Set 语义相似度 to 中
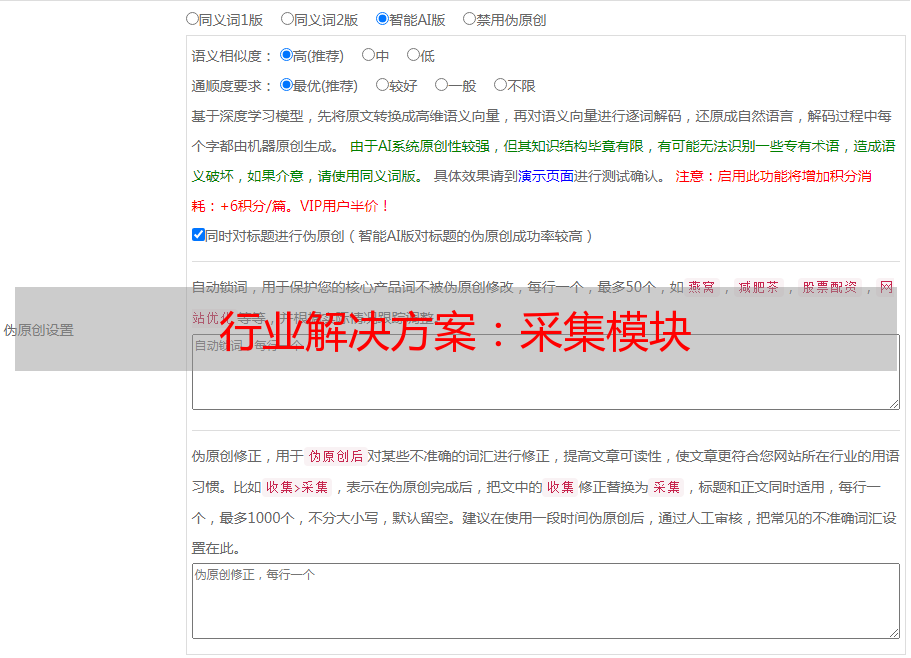This screenshot has width=911, height=658. pos(368,55)
